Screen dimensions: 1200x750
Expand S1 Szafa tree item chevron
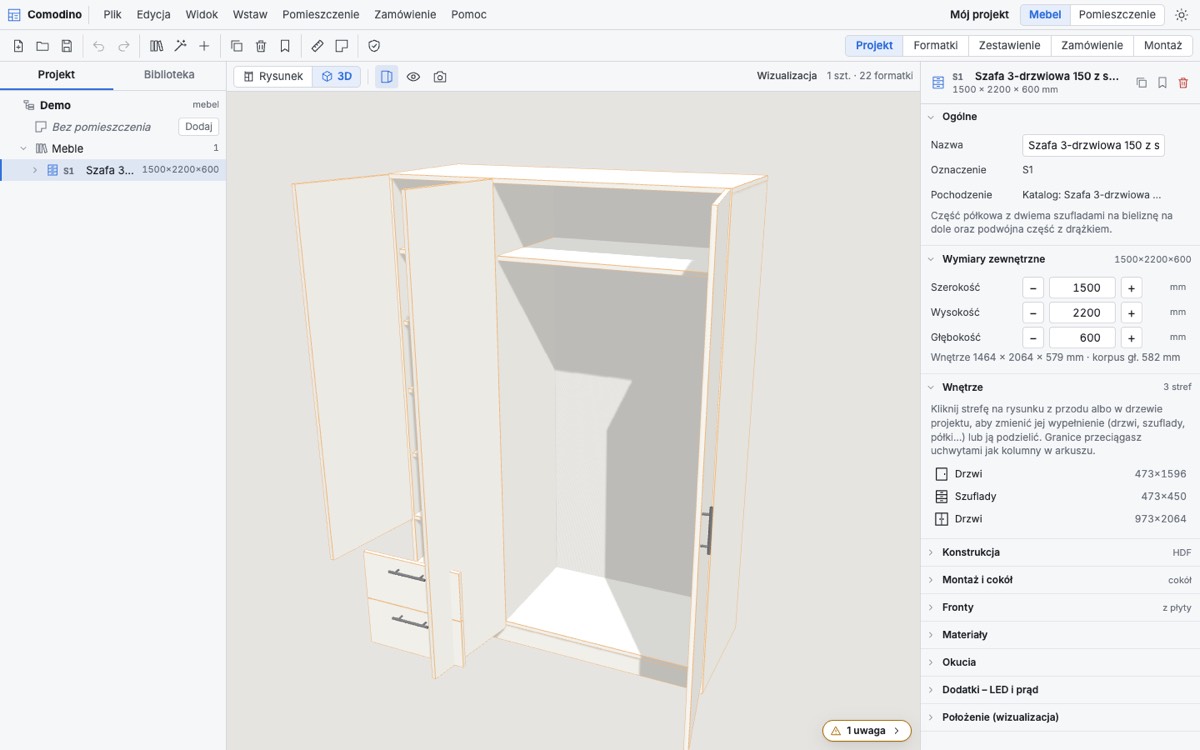pyautogui.click(x=35, y=170)
